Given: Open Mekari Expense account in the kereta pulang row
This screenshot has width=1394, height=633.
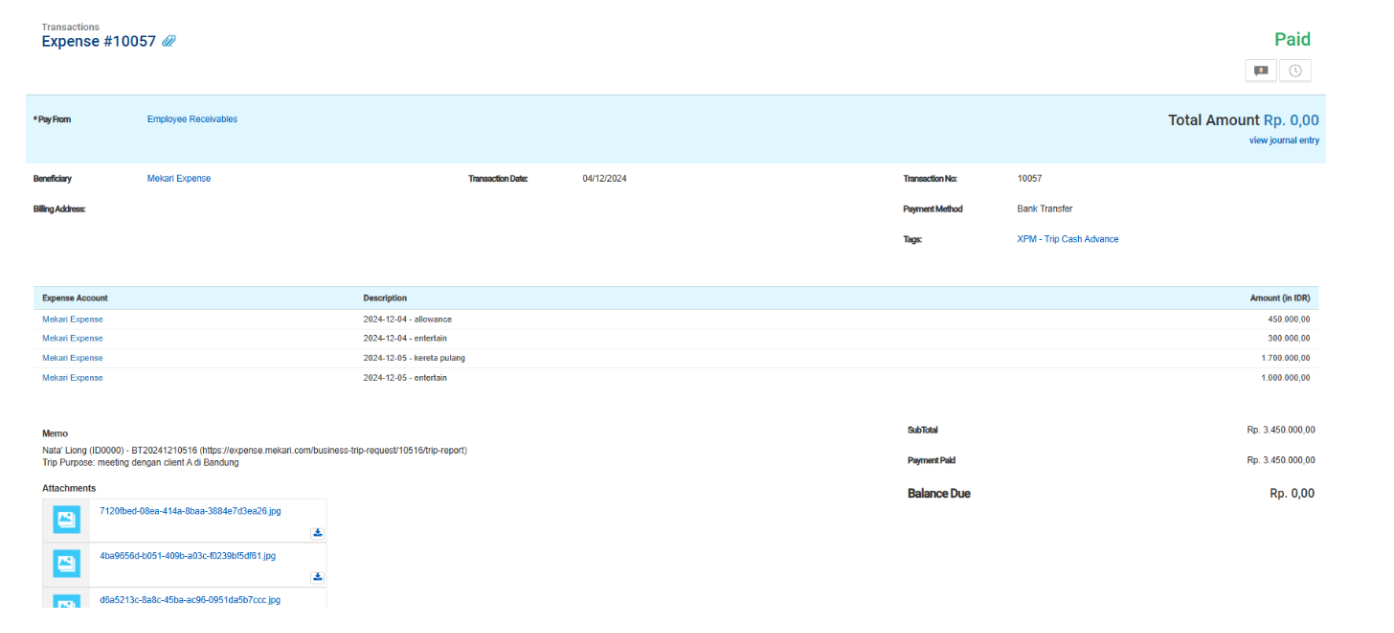Looking at the screenshot, I should (72, 358).
